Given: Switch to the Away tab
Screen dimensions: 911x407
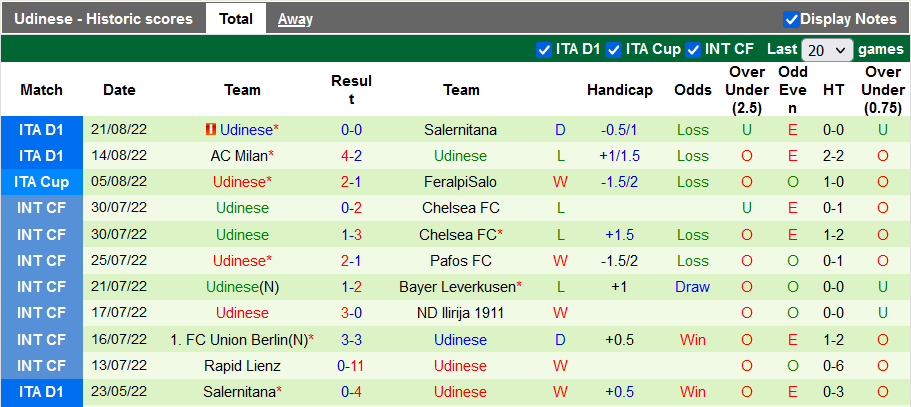Looking at the screenshot, I should coord(295,19).
